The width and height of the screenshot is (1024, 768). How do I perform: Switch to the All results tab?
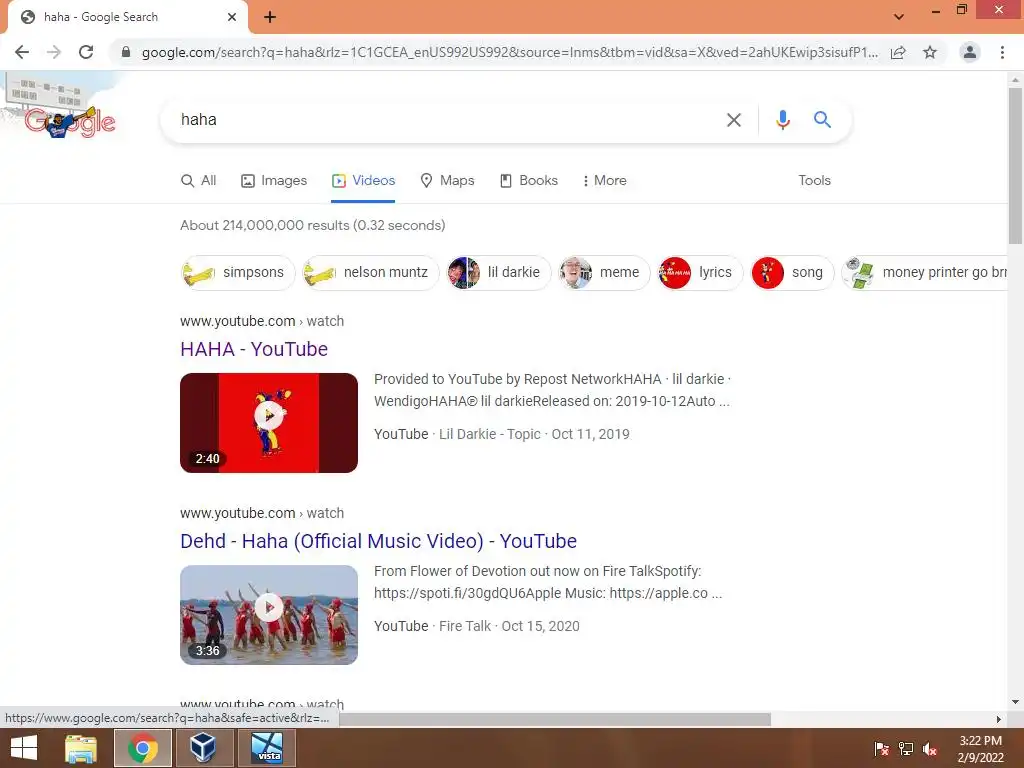tap(199, 181)
